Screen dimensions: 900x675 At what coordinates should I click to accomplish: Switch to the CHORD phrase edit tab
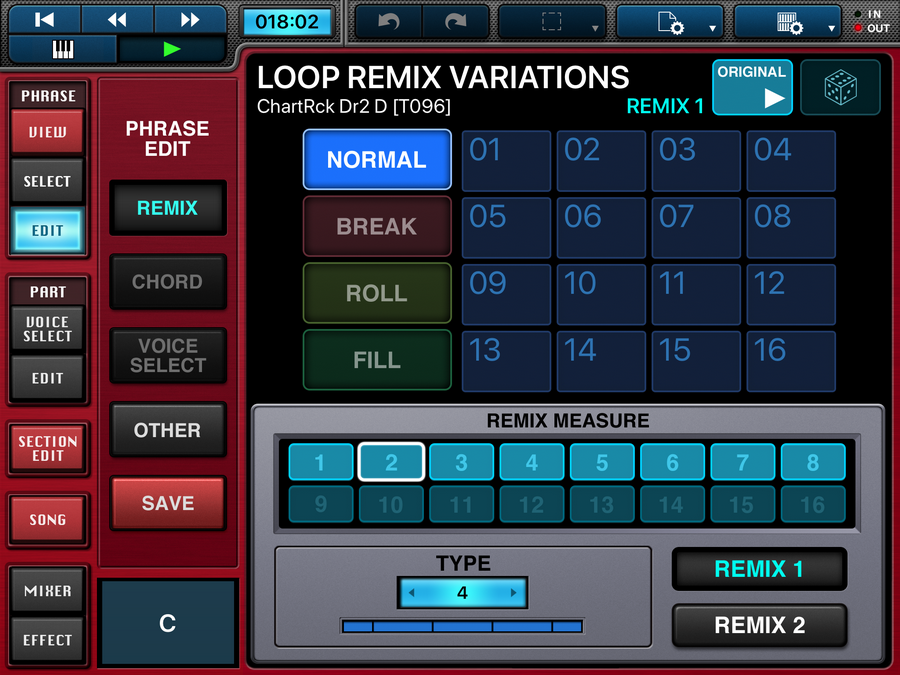pyautogui.click(x=167, y=282)
